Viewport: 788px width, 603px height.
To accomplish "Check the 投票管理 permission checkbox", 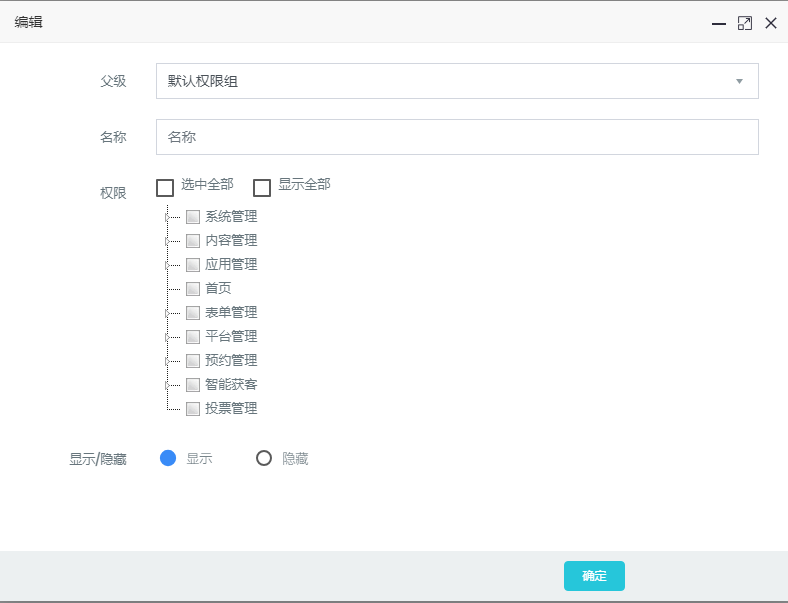I will pyautogui.click(x=193, y=409).
